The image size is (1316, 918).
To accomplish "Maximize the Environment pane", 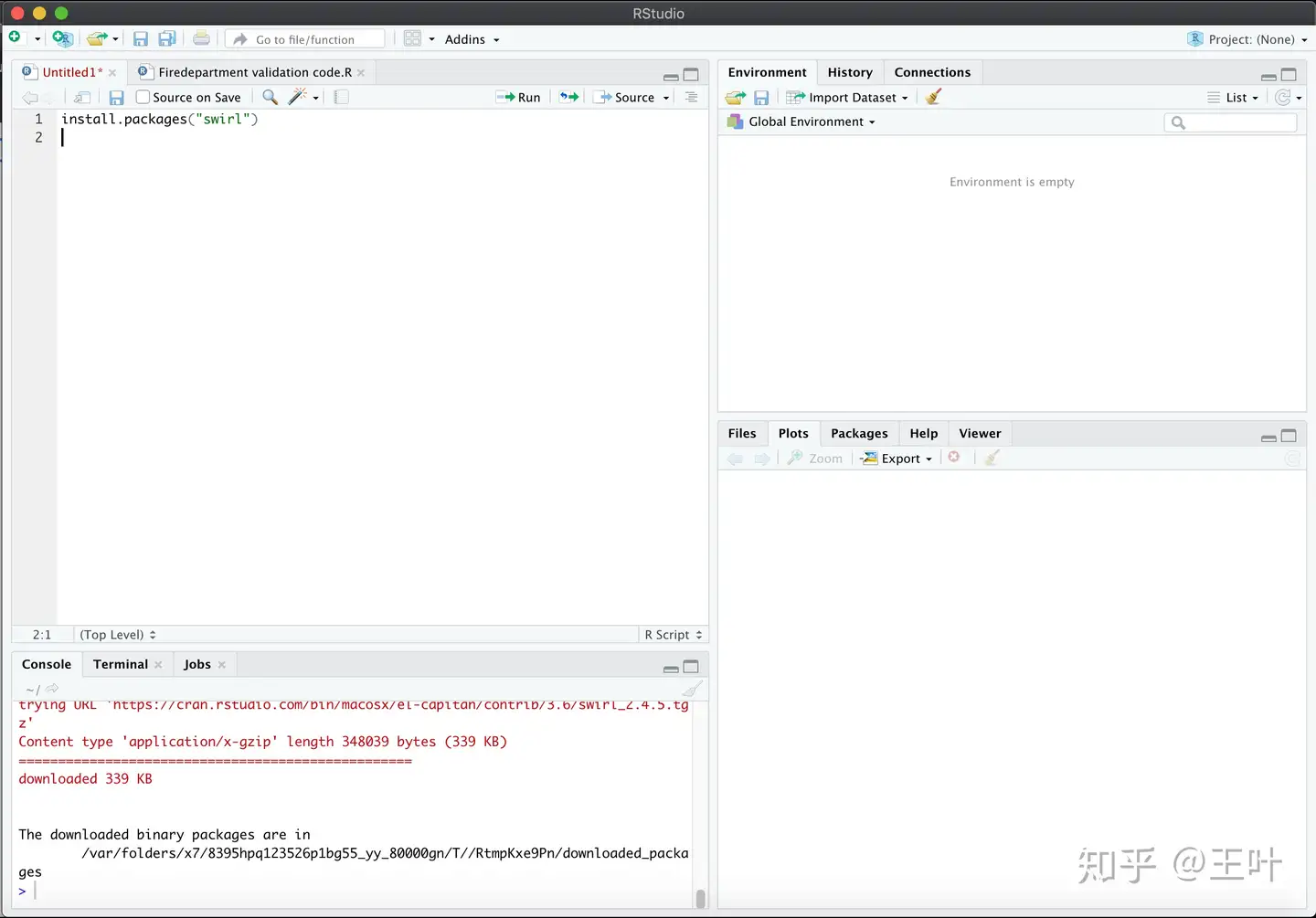I will (1289, 75).
